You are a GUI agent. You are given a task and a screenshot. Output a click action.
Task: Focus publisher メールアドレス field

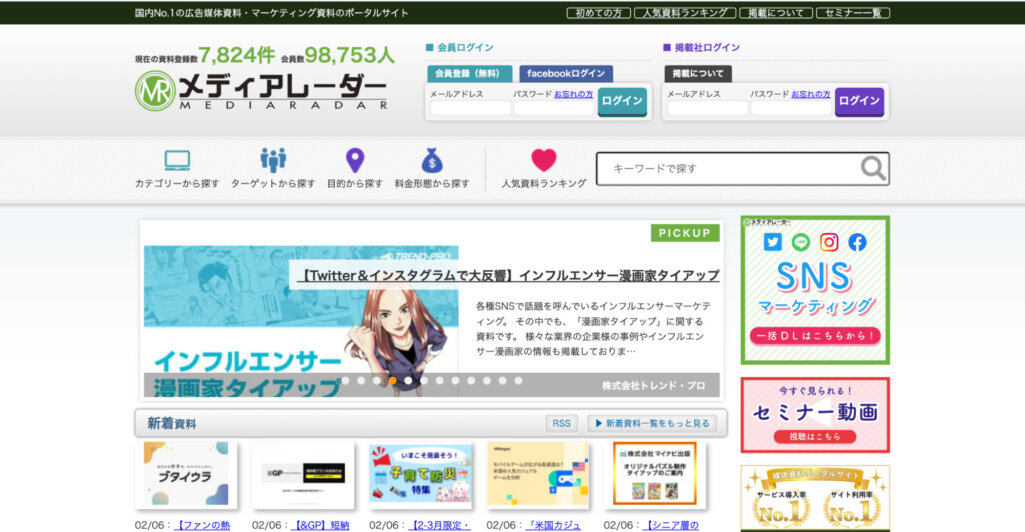click(x=707, y=108)
